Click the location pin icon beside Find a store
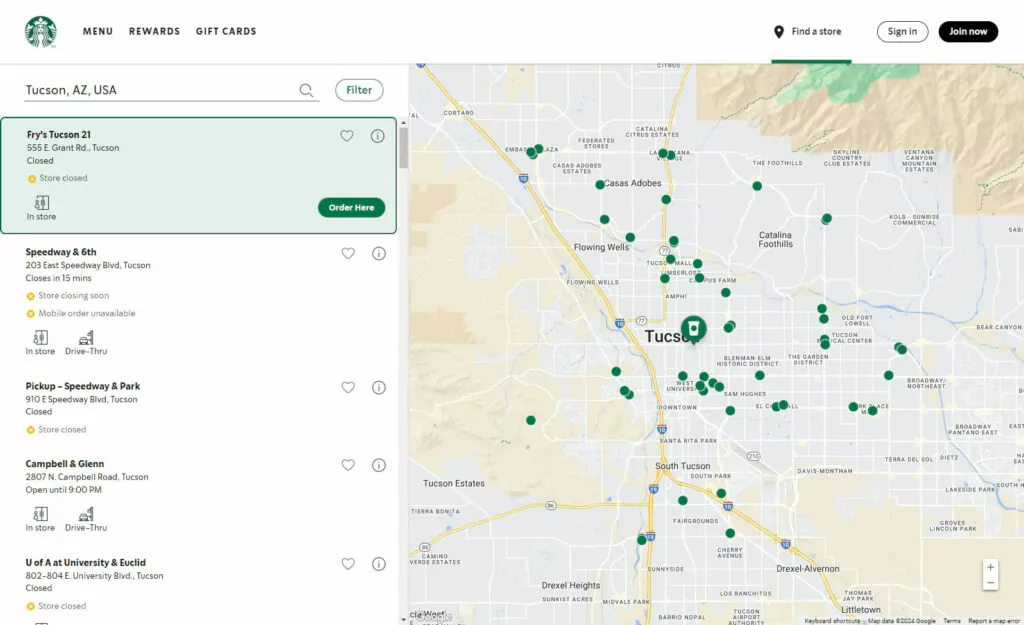Image resolution: width=1024 pixels, height=625 pixels. coord(778,32)
